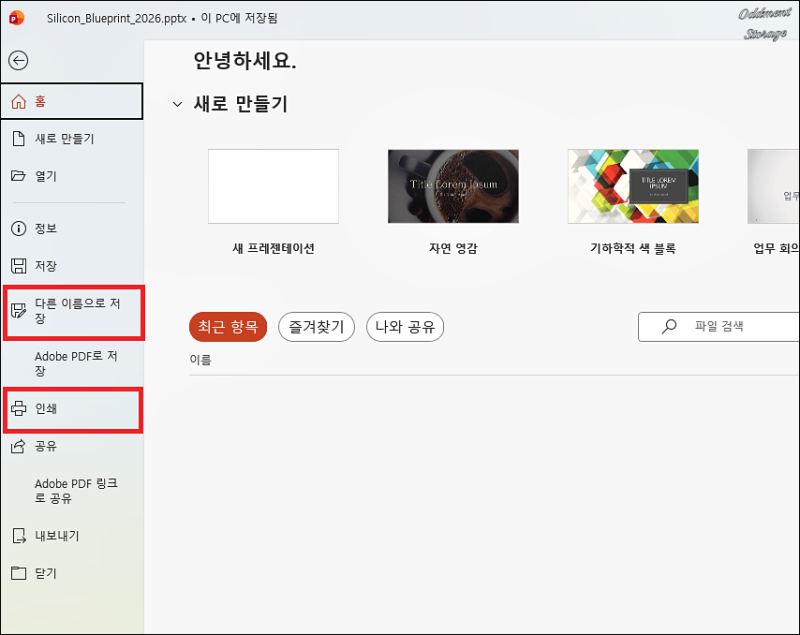Select Adobe PDF로 저장
This screenshot has width=800, height=635.
pyautogui.click(x=72, y=364)
